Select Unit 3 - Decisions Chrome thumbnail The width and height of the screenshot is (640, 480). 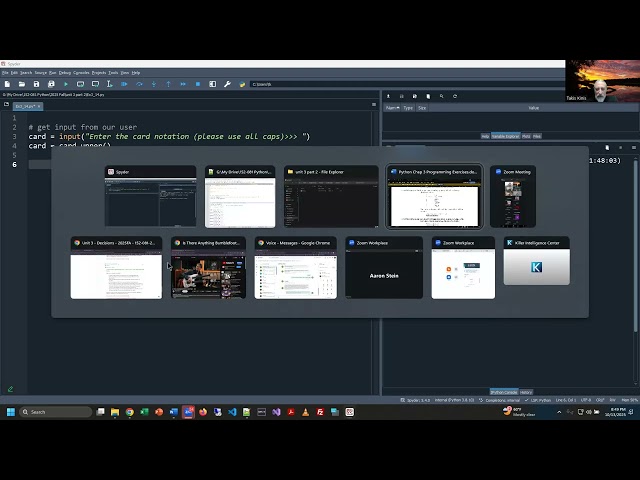(x=116, y=268)
